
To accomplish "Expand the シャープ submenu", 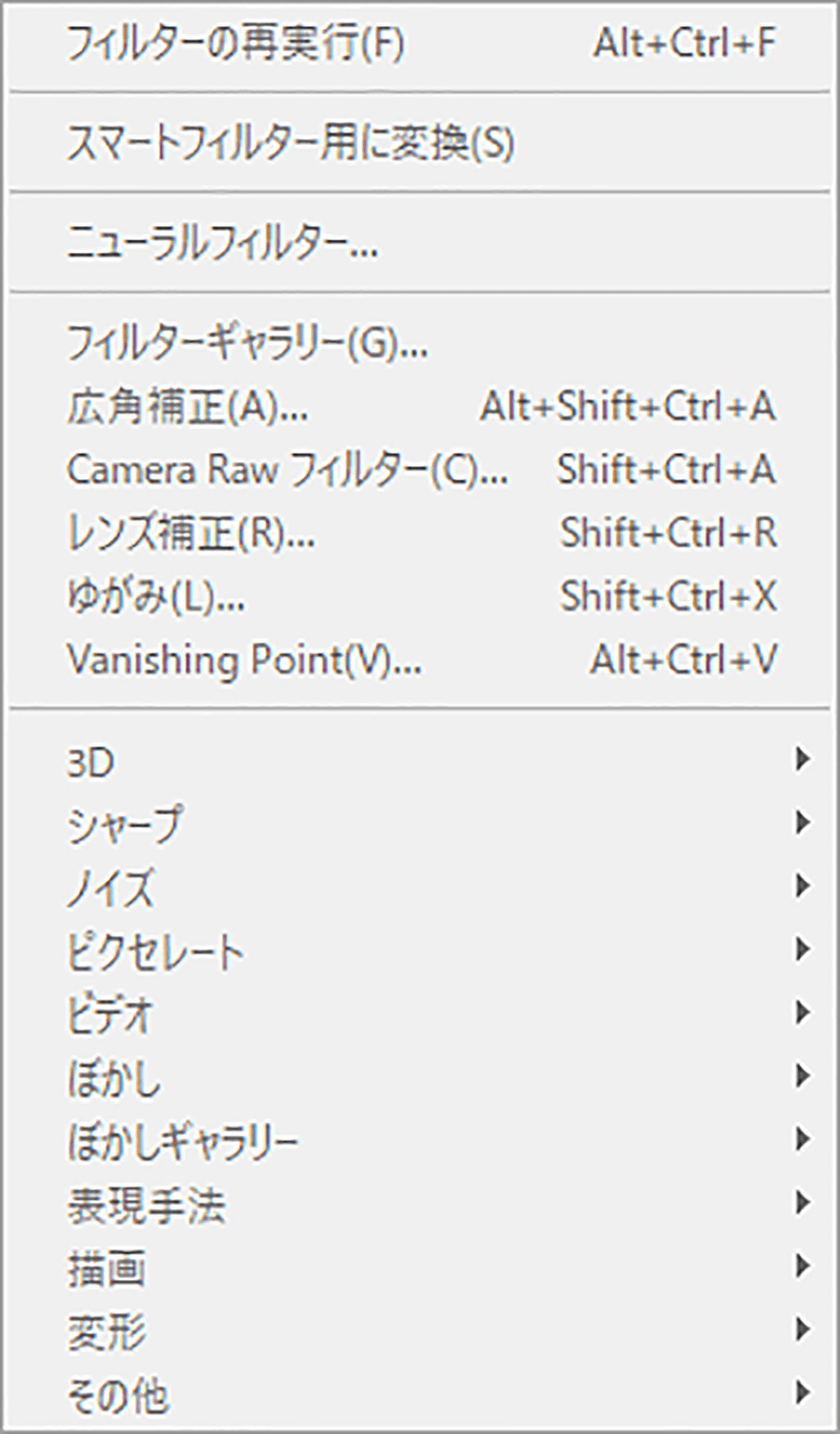I will pyautogui.click(x=124, y=824).
